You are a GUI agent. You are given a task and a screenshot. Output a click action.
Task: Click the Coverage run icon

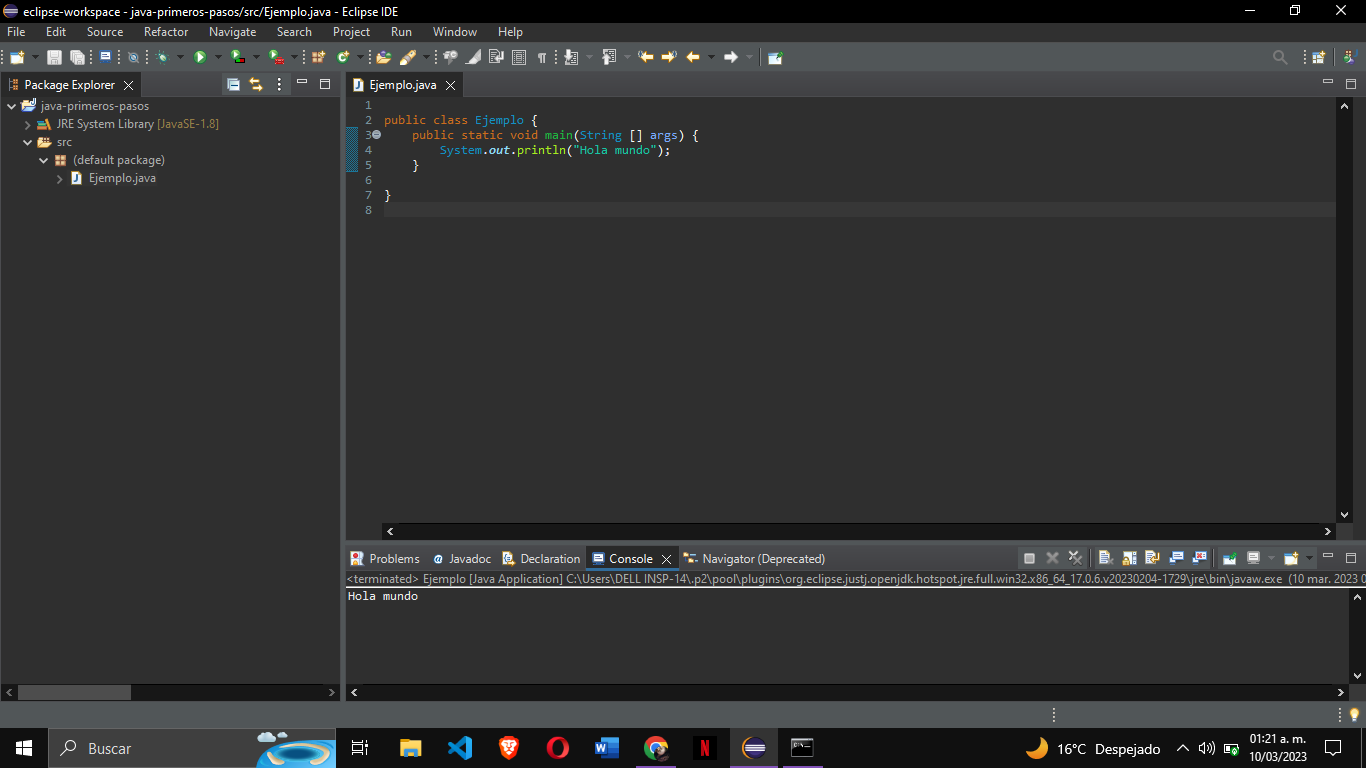(237, 57)
